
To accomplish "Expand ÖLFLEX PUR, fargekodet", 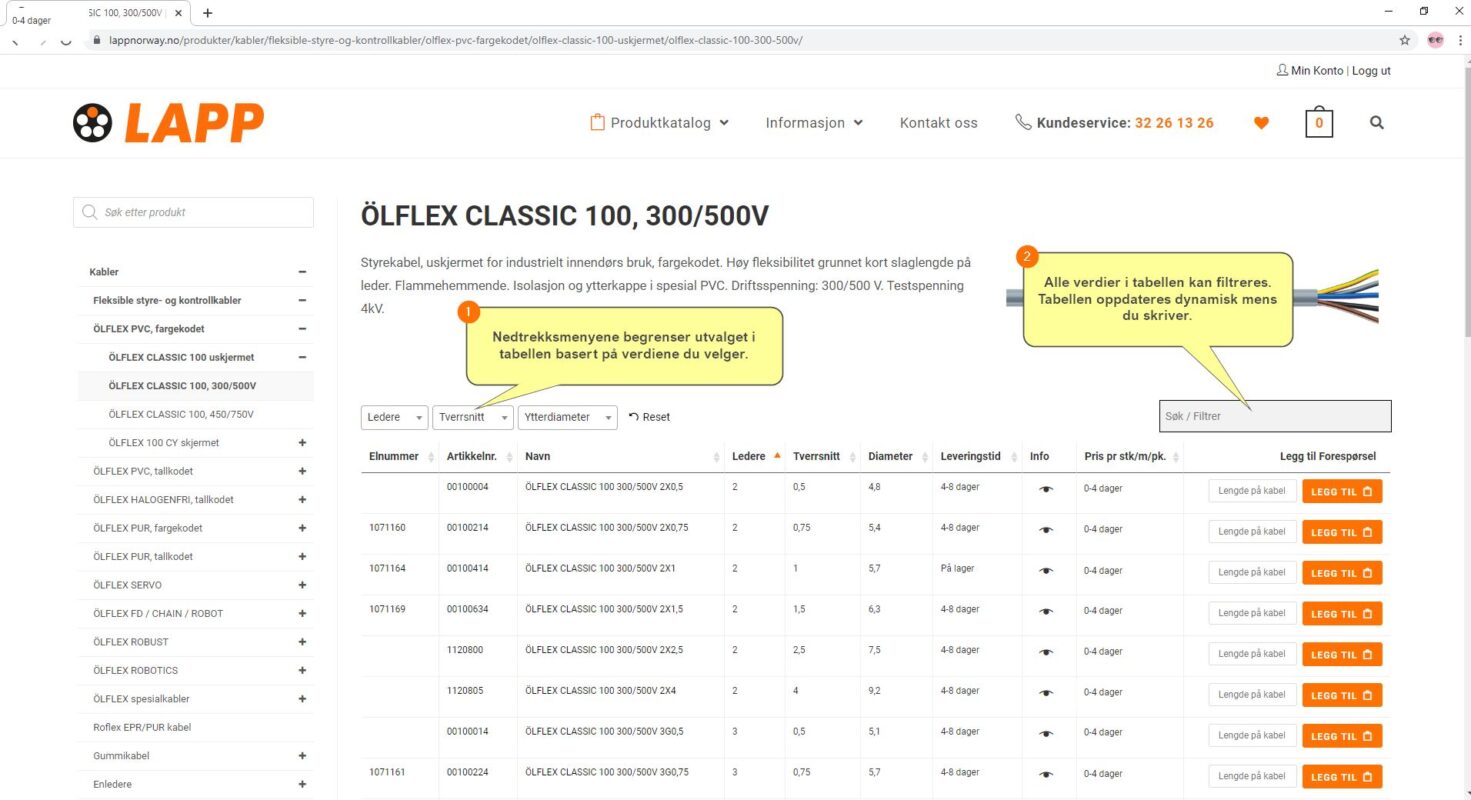I will [x=302, y=528].
